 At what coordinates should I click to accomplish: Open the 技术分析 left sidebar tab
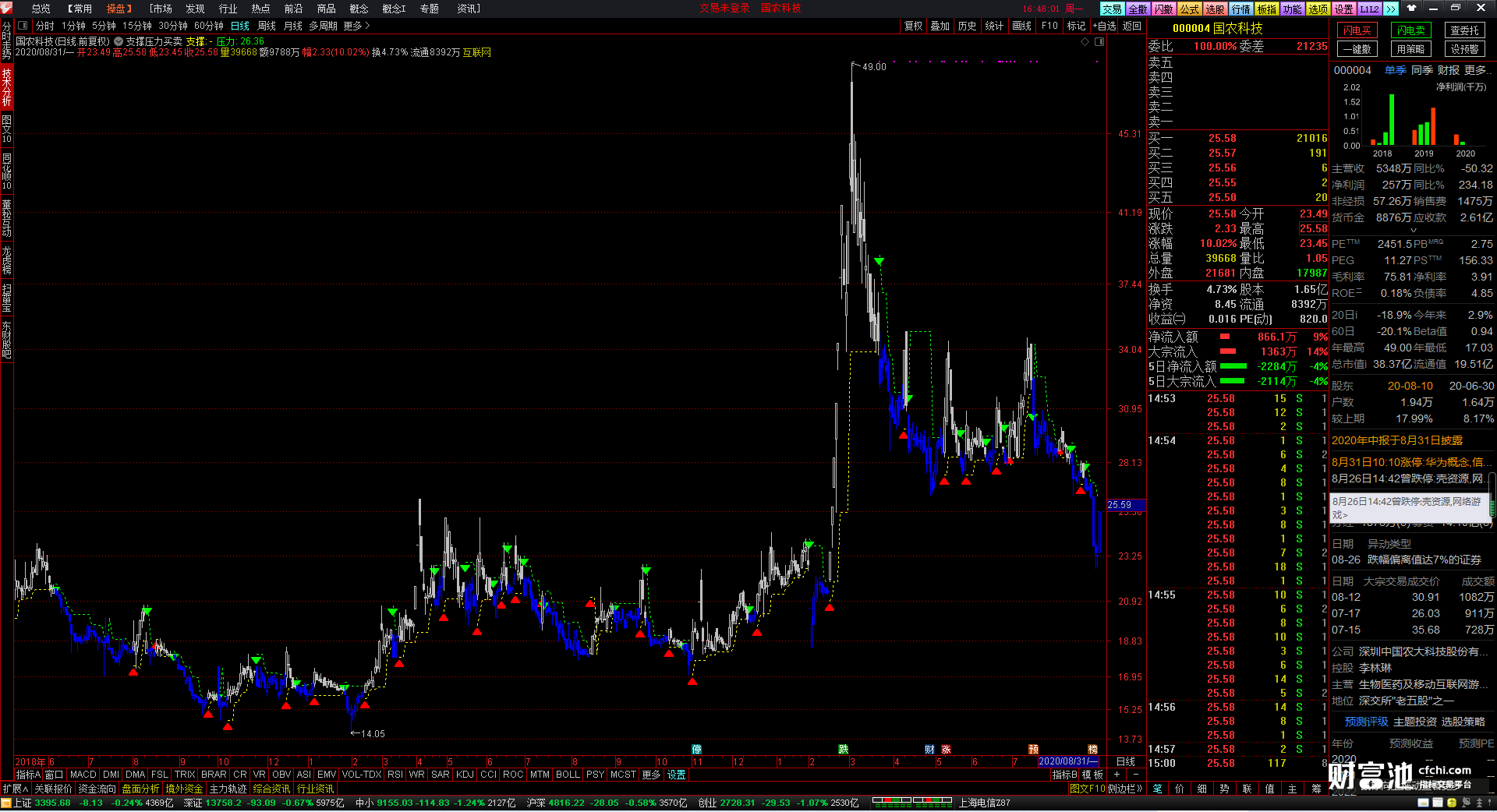tap(7, 87)
